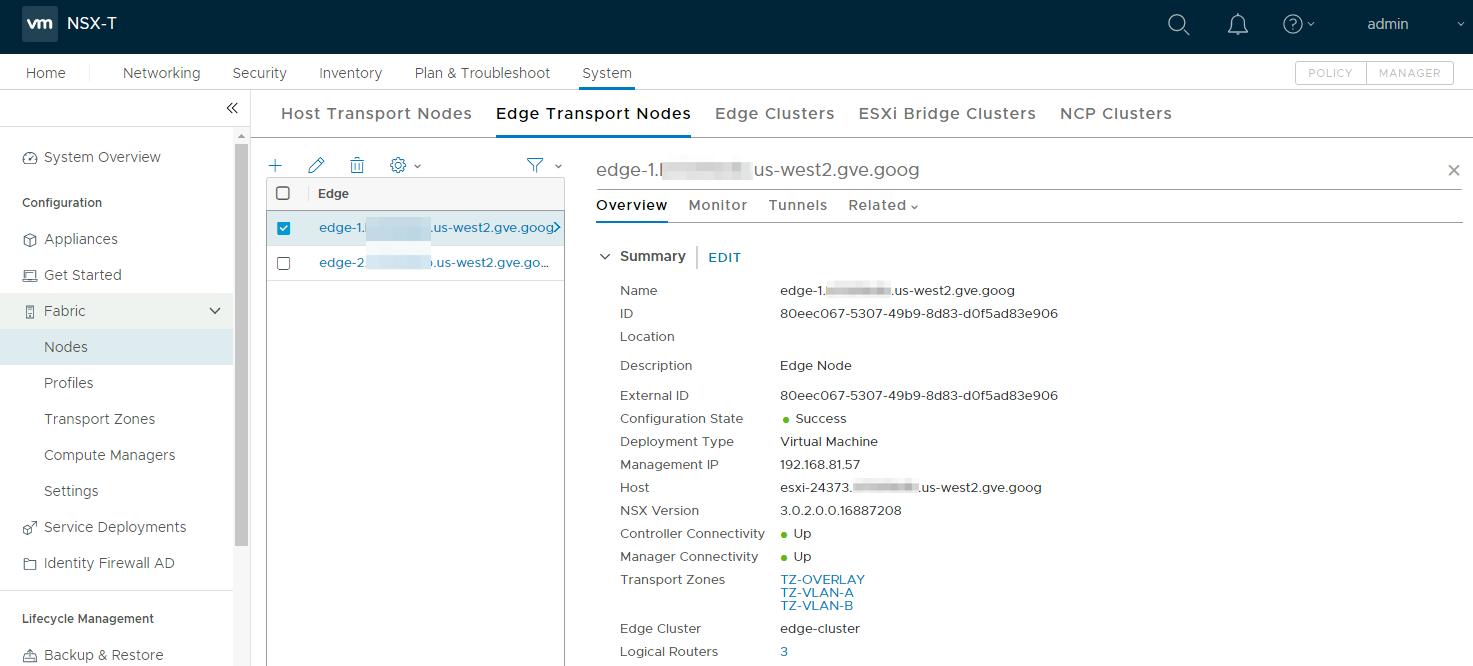This screenshot has width=1473, height=666.
Task: Select the Overview detail tab
Action: click(x=632, y=205)
